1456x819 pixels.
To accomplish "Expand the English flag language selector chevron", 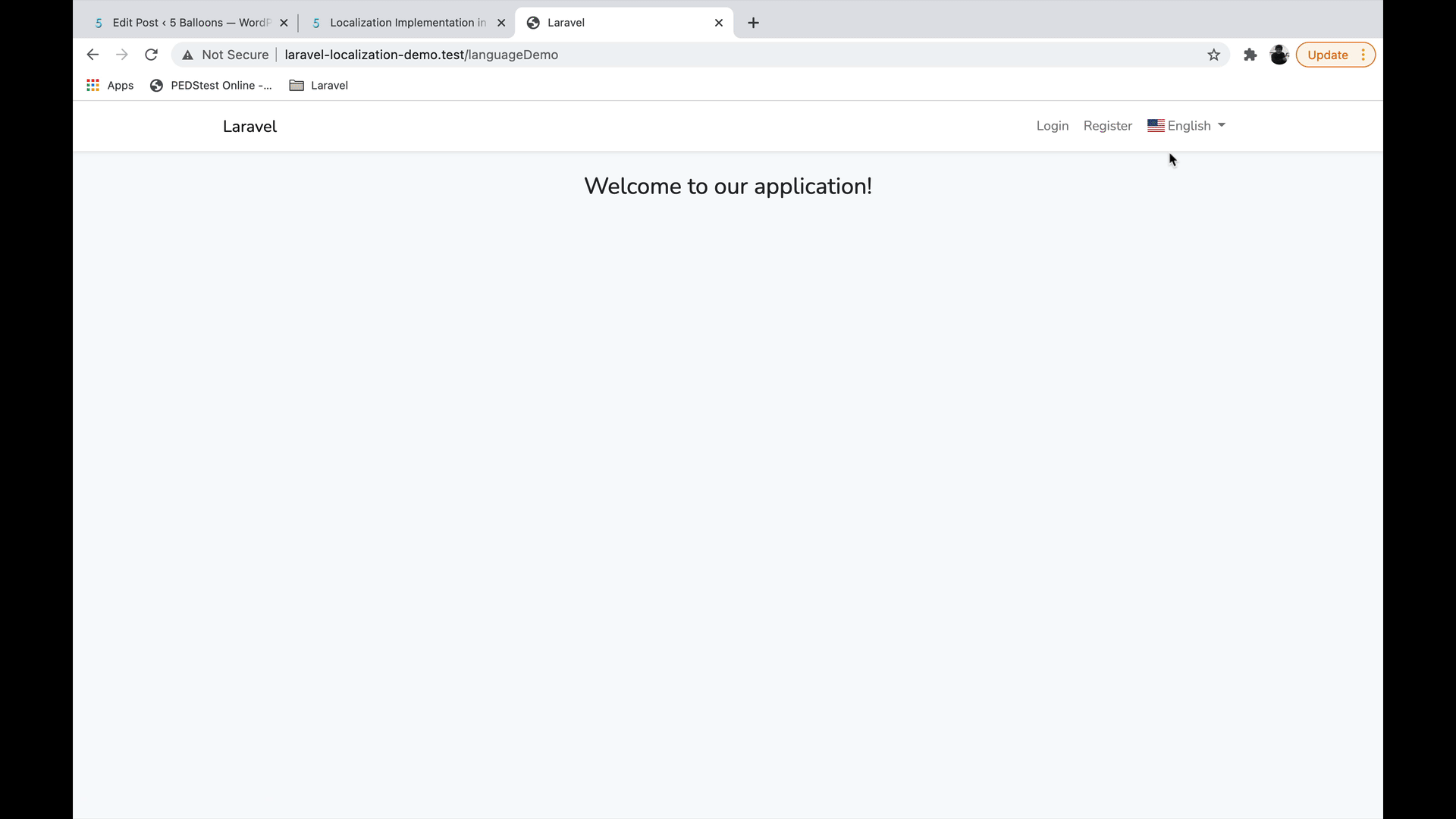I will 1221,126.
